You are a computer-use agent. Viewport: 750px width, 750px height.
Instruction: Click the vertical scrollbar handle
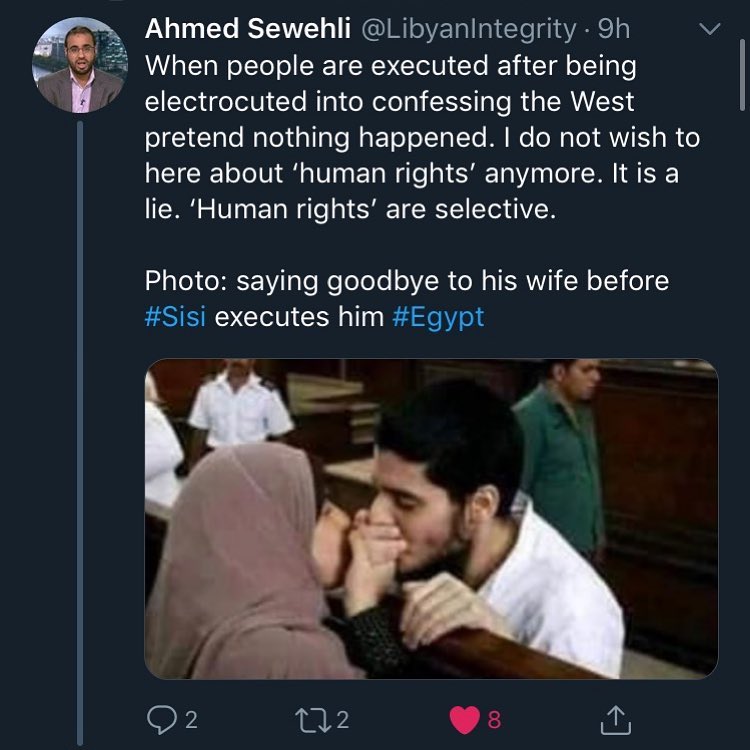coord(742,75)
